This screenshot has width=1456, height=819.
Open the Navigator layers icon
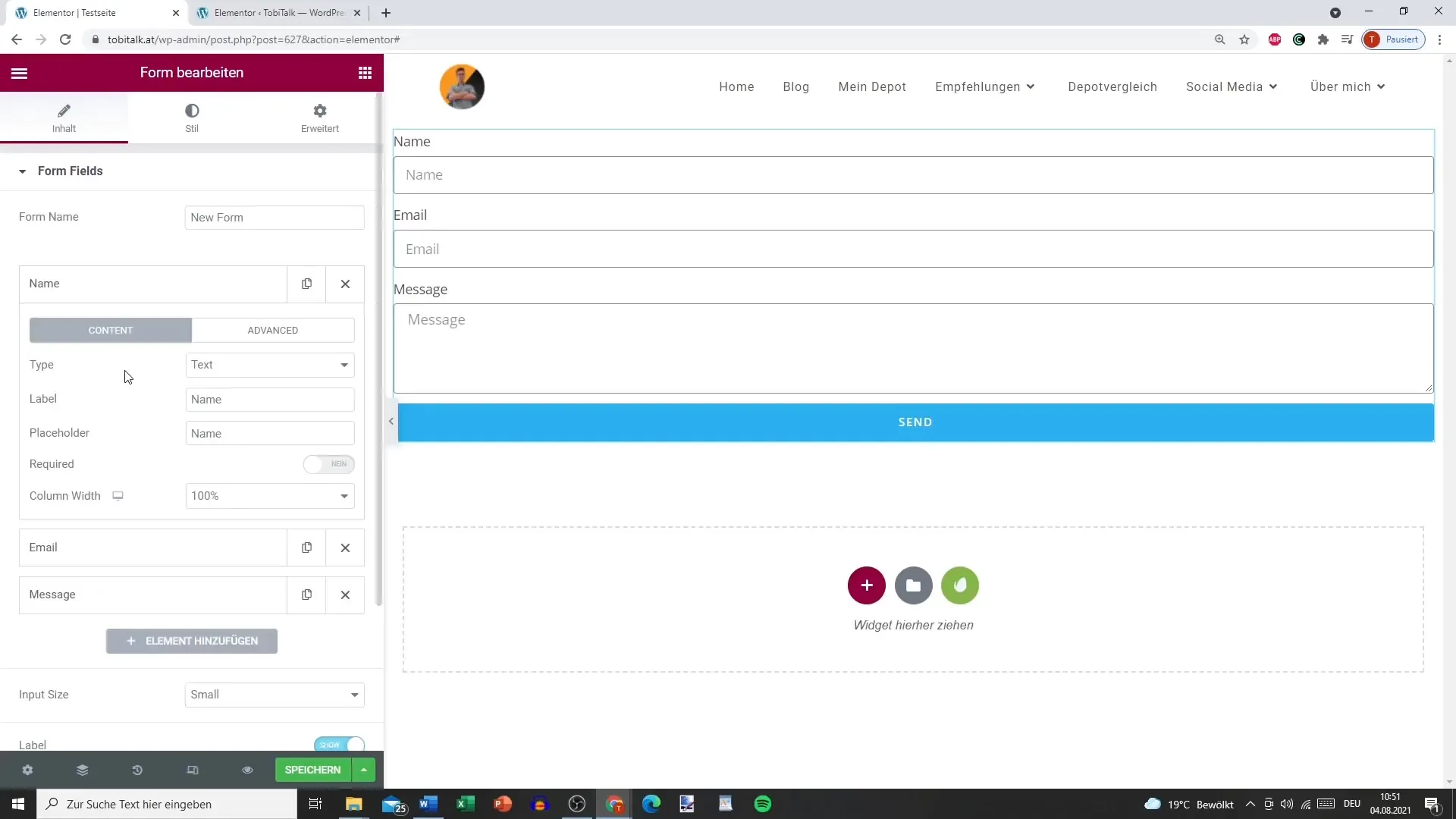(83, 770)
